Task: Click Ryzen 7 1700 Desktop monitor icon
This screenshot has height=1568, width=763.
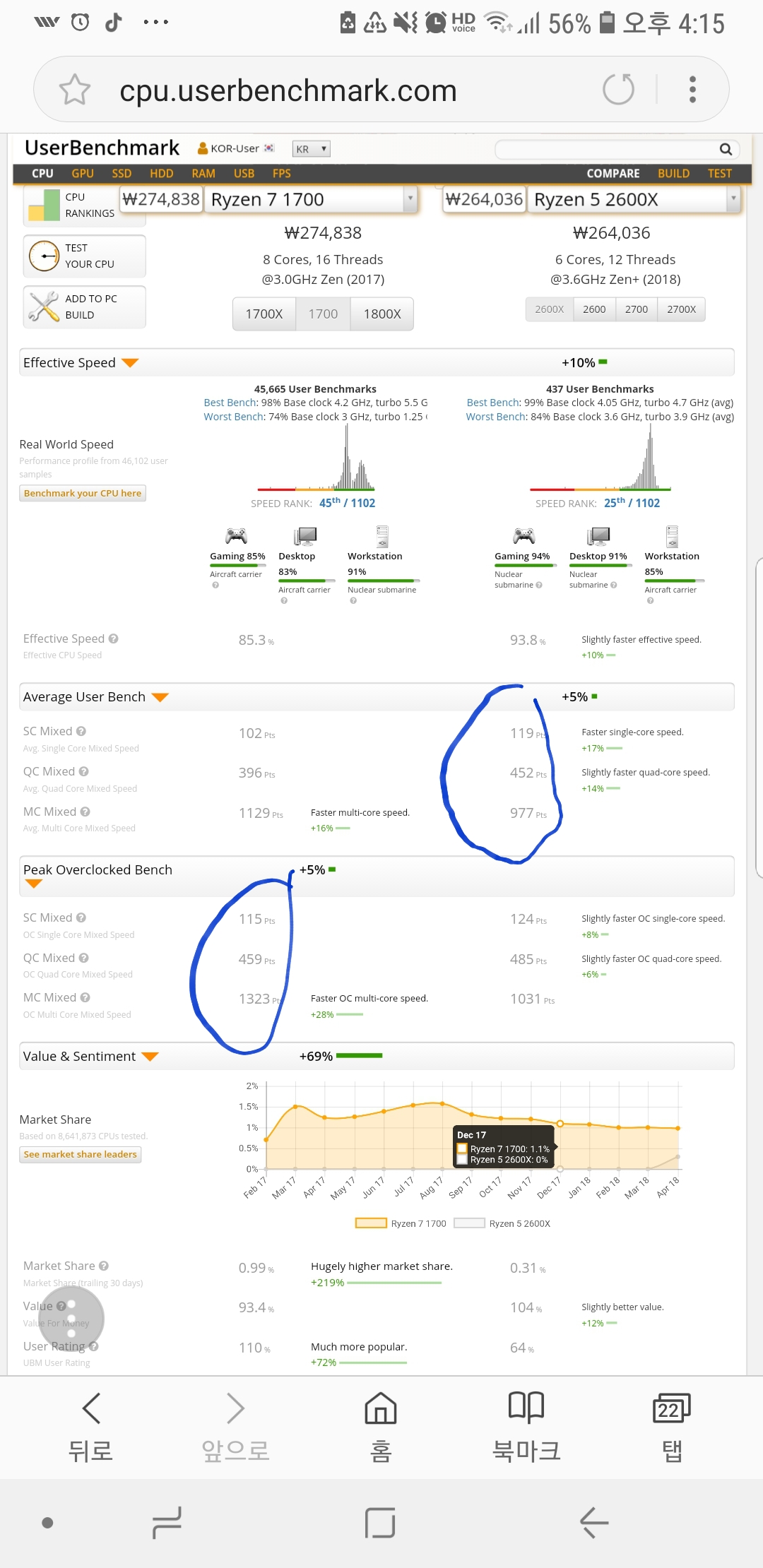Action: (305, 536)
